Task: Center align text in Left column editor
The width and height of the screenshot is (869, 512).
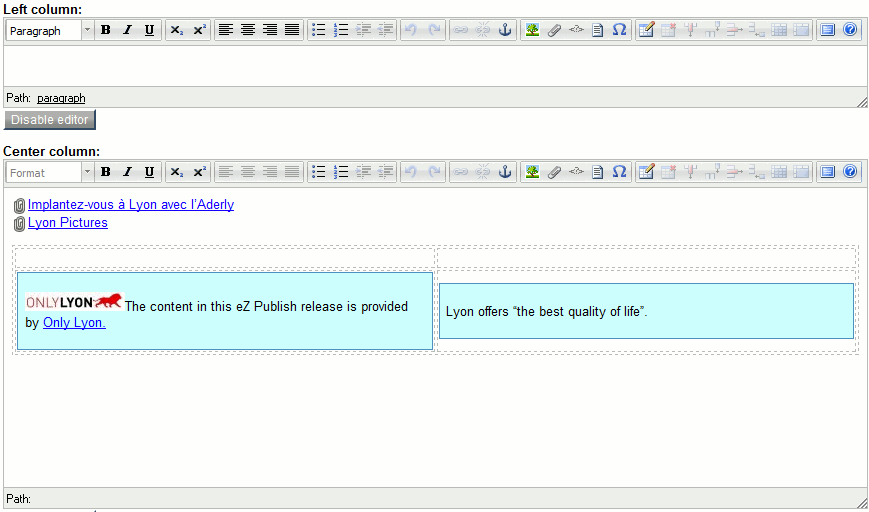Action: 248,30
